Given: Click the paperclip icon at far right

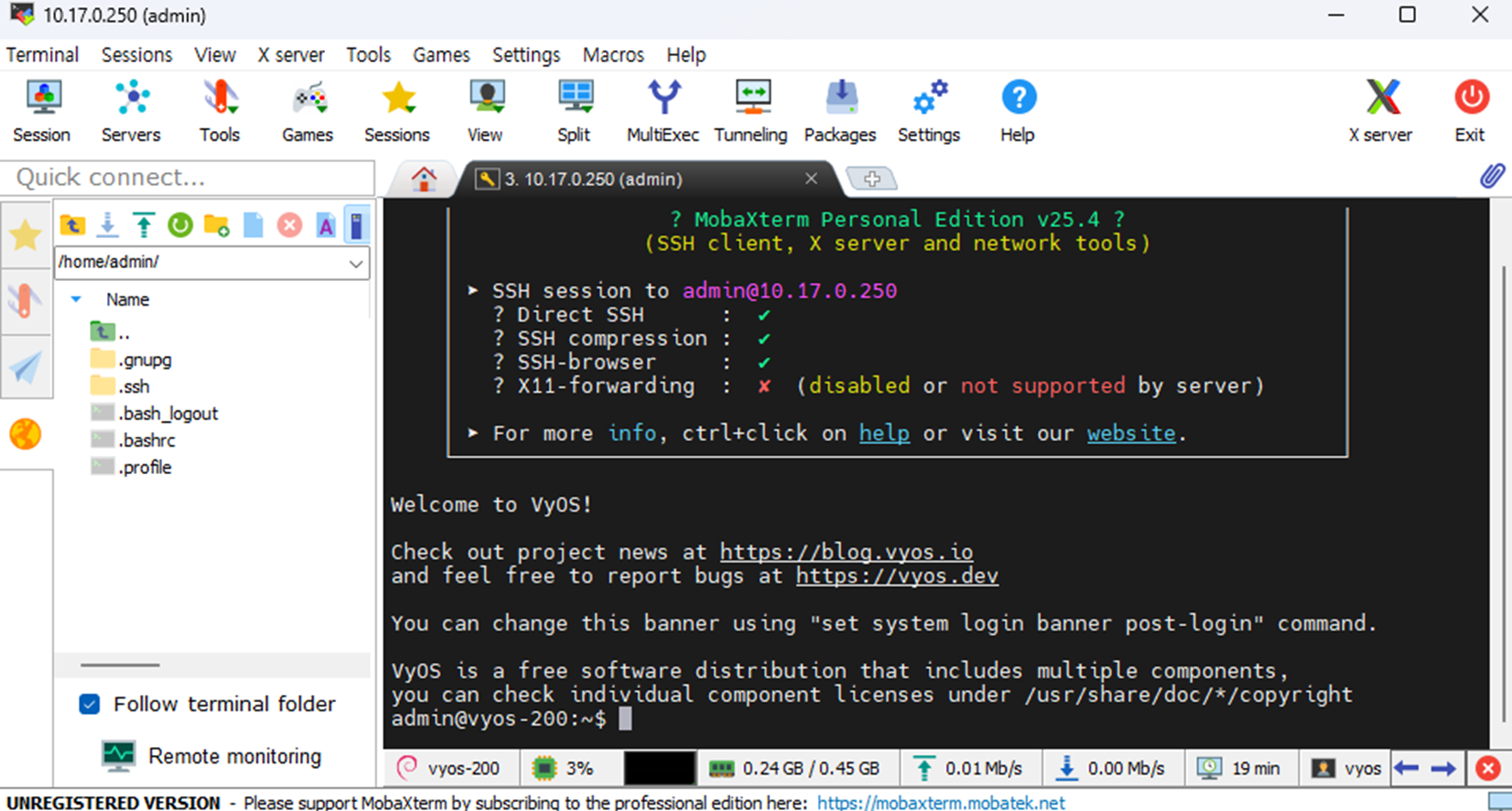Looking at the screenshot, I should tap(1492, 176).
